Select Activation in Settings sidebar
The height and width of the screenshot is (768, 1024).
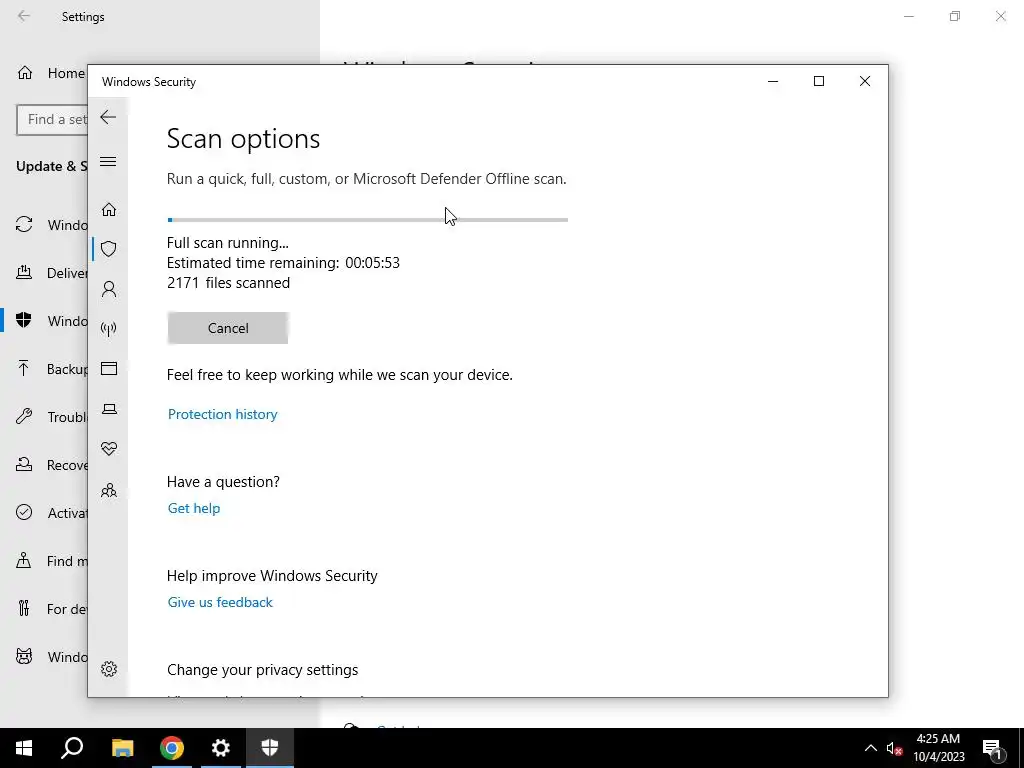(x=50, y=513)
